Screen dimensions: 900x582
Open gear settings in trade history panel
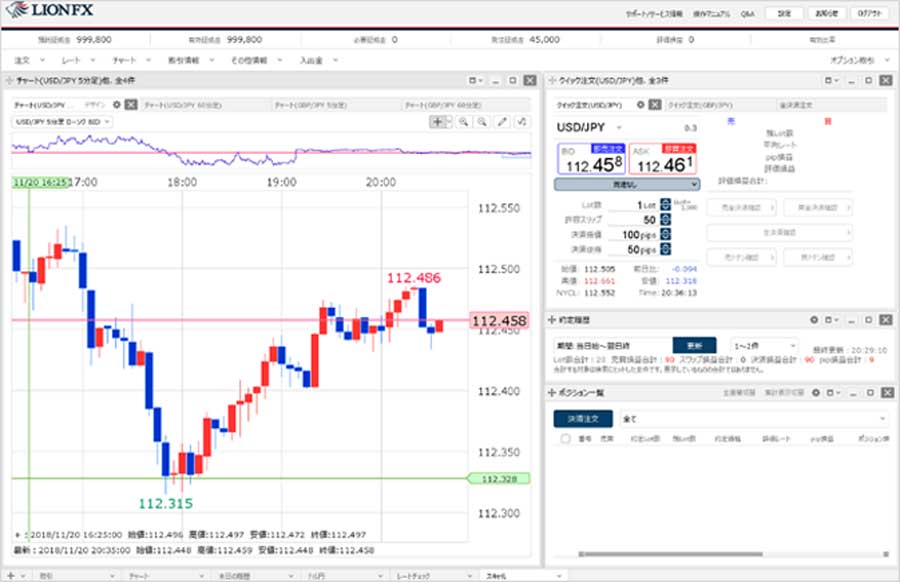[x=814, y=320]
